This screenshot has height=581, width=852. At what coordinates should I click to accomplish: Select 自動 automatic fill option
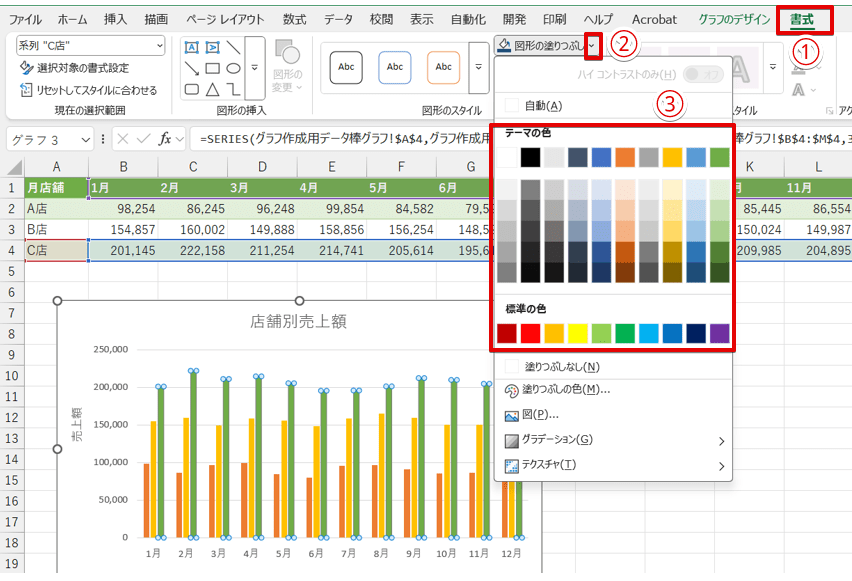543,105
